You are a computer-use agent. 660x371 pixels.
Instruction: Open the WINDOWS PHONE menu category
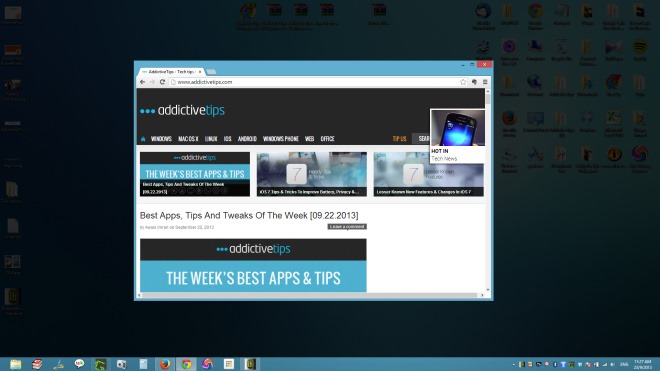pyautogui.click(x=281, y=139)
